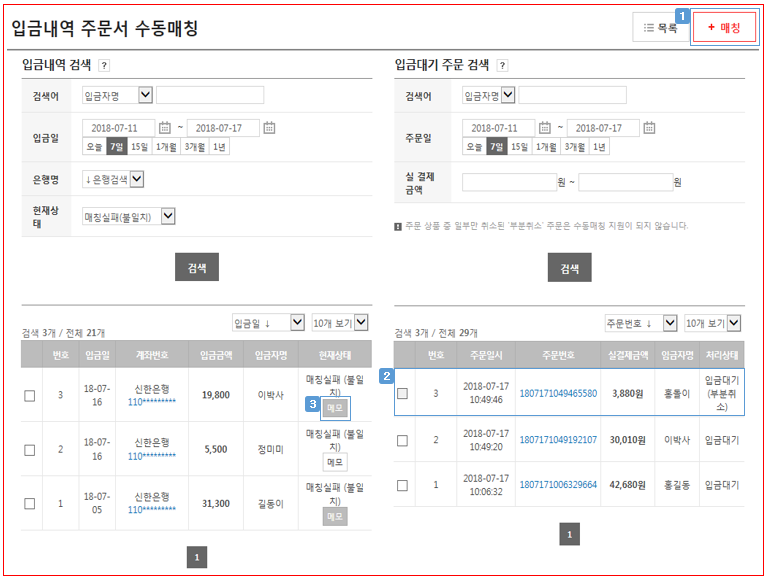
Task: Select 1개월 period for 주문일
Action: pos(546,147)
